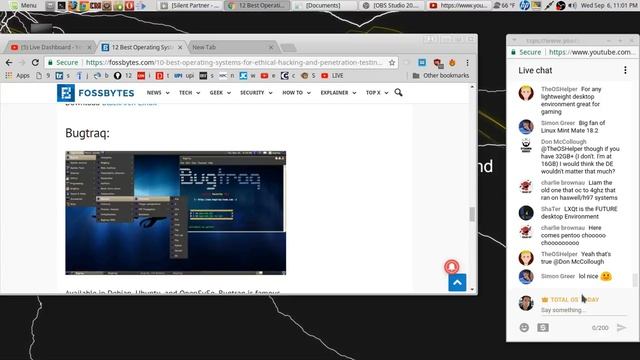
Task: Reload the Fossbytes page
Action: (x=36, y=62)
